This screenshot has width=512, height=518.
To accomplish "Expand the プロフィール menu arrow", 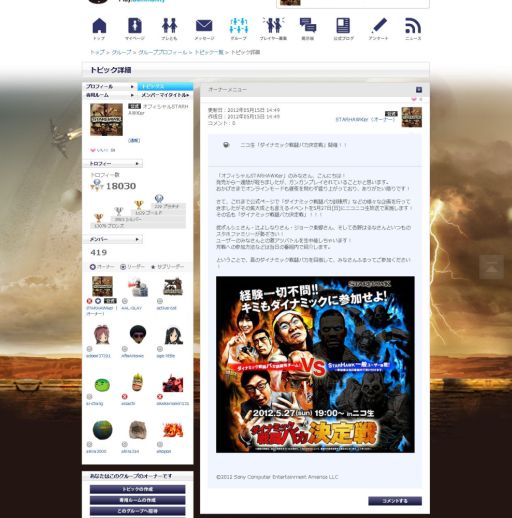I will [132, 87].
